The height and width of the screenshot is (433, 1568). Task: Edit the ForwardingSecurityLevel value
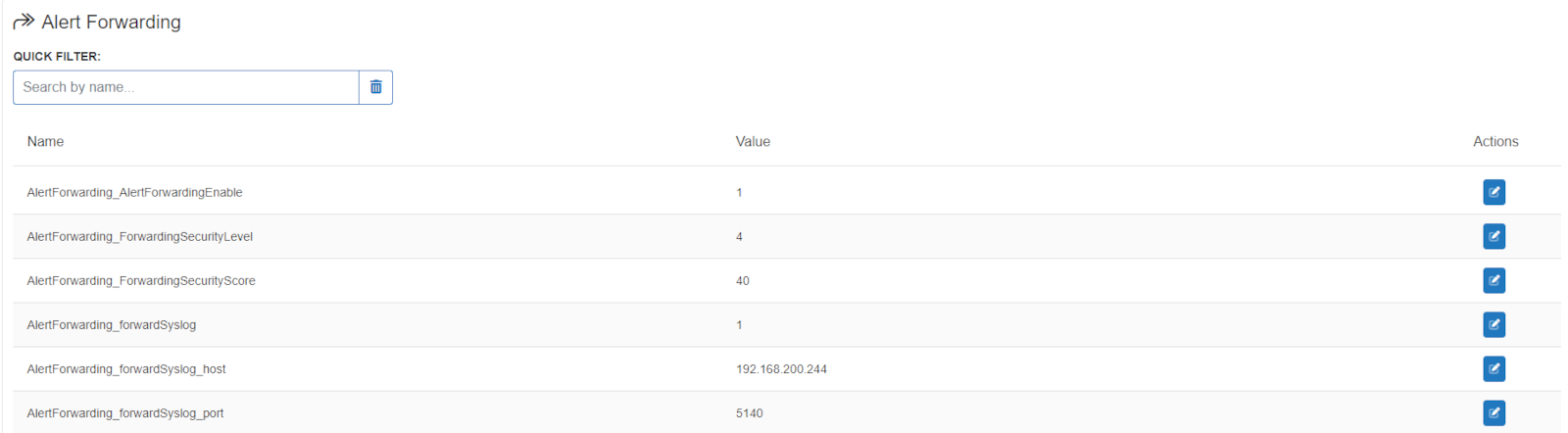(x=1494, y=236)
